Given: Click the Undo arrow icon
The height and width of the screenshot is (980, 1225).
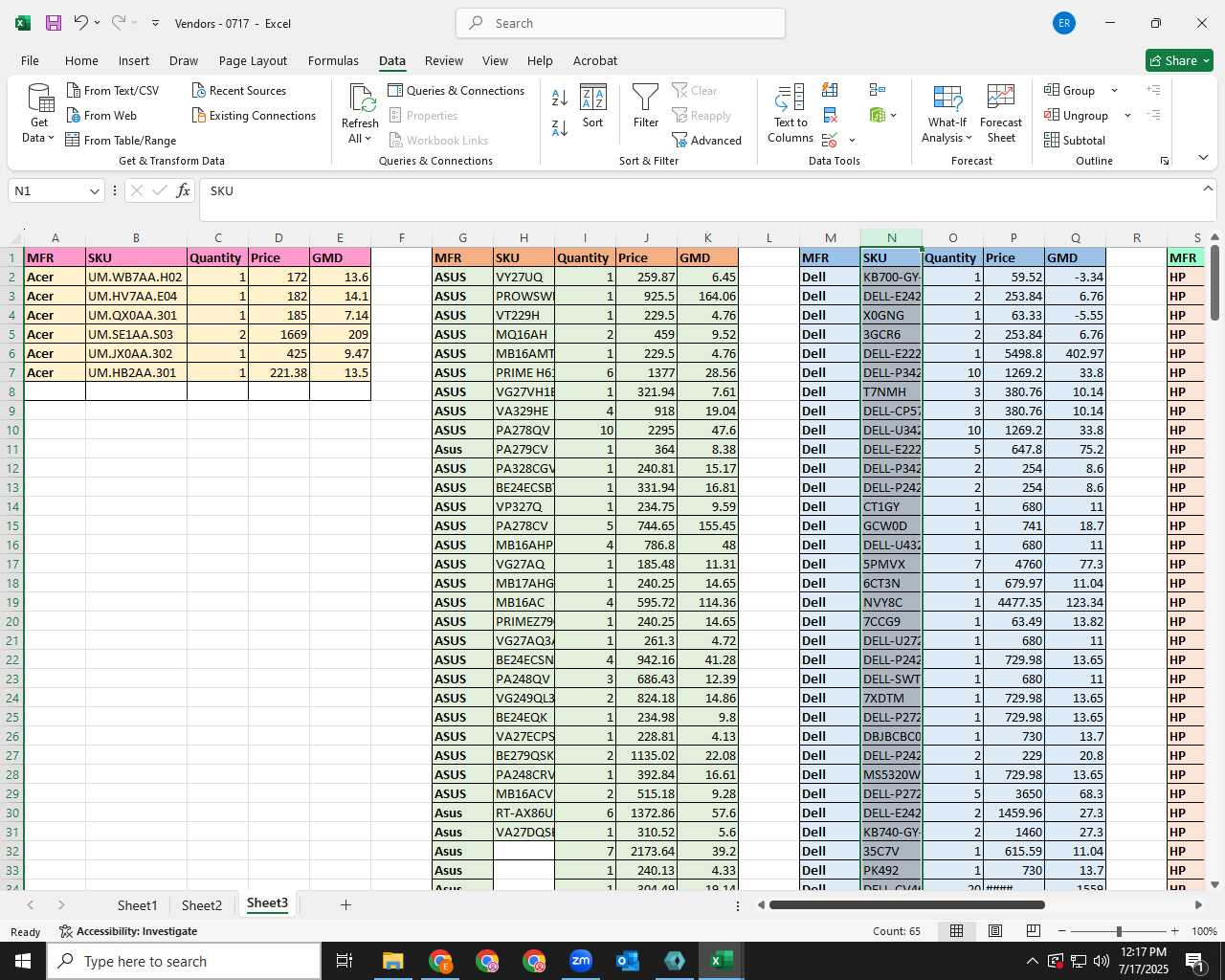Looking at the screenshot, I should (80, 23).
